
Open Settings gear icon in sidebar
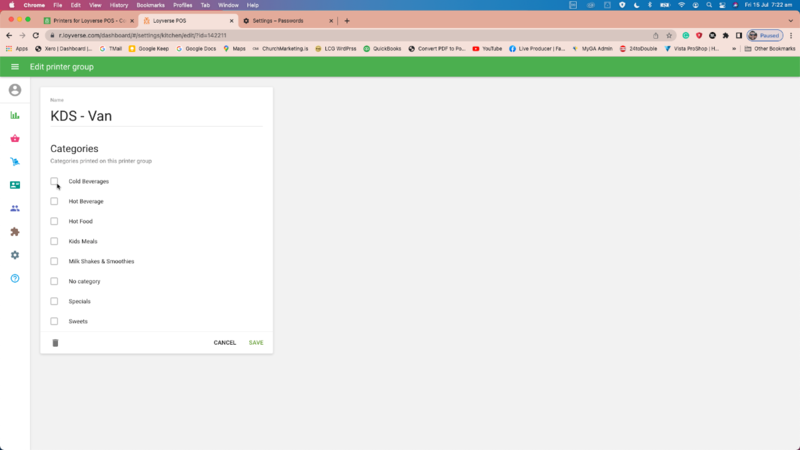(x=15, y=255)
